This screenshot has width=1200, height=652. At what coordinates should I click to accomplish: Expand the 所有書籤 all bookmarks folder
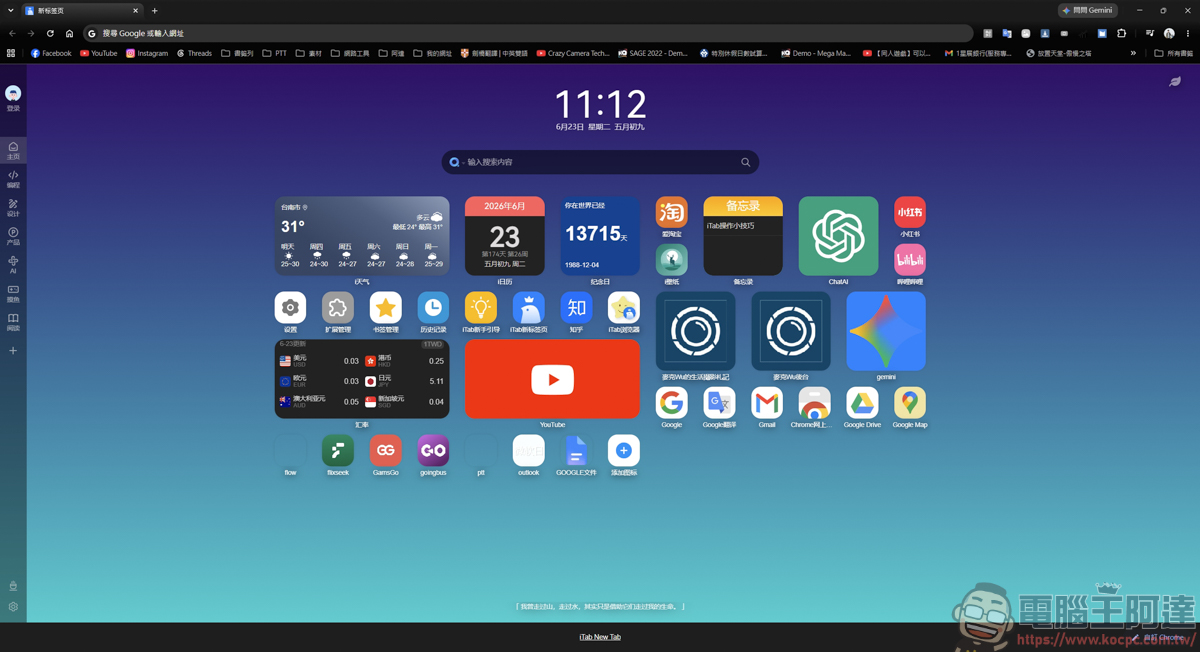coord(1174,53)
